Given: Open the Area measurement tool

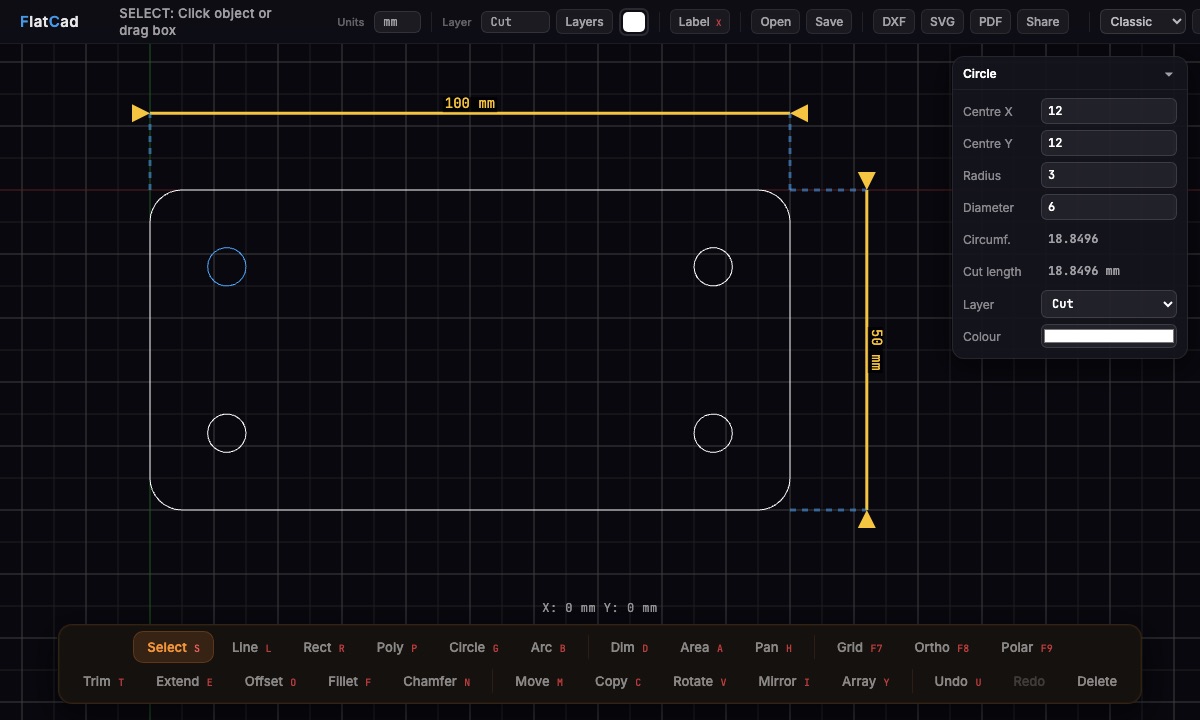Looking at the screenshot, I should [701, 647].
